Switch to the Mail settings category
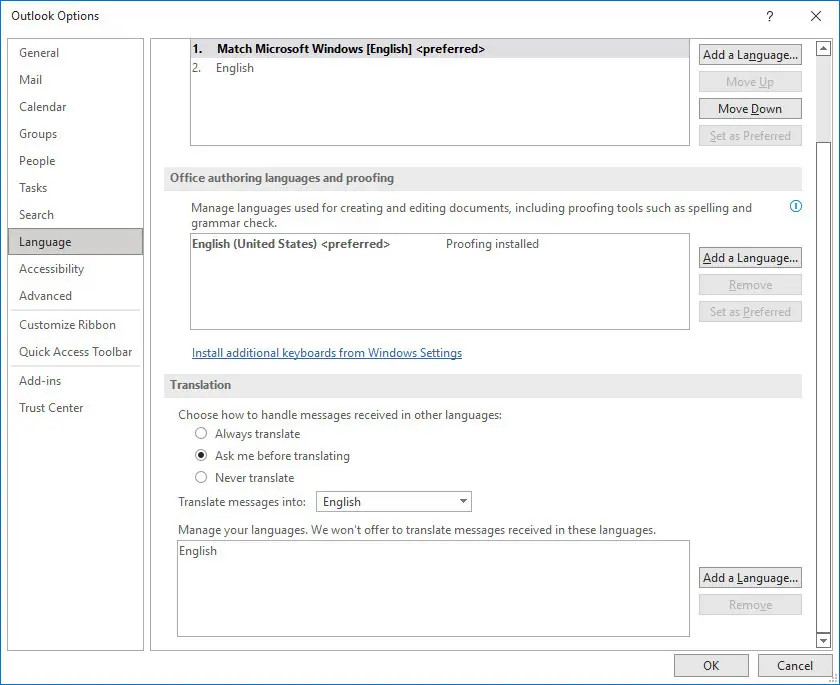840x685 pixels. pyautogui.click(x=31, y=80)
